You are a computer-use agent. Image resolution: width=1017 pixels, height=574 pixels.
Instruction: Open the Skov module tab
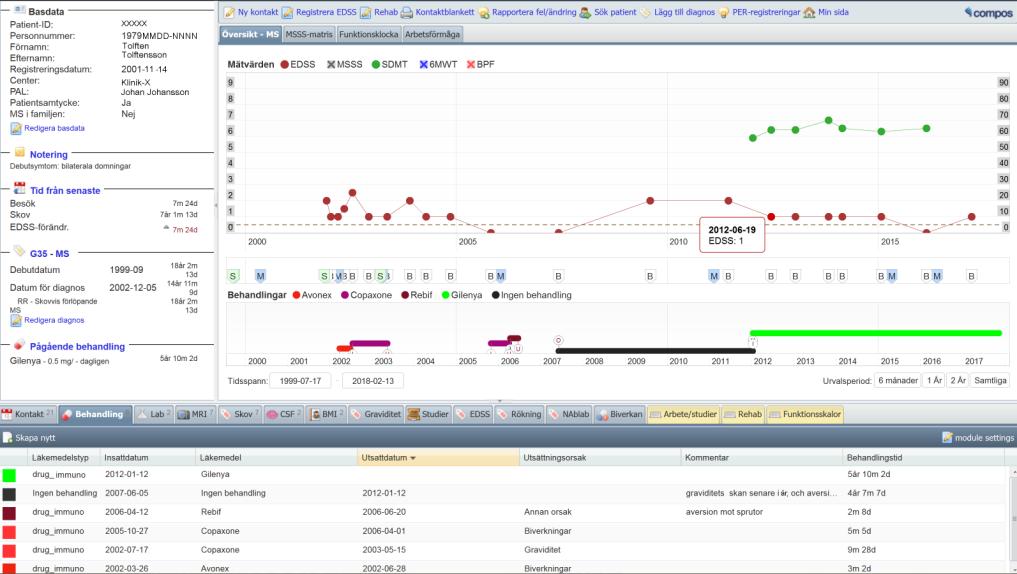[x=239, y=414]
